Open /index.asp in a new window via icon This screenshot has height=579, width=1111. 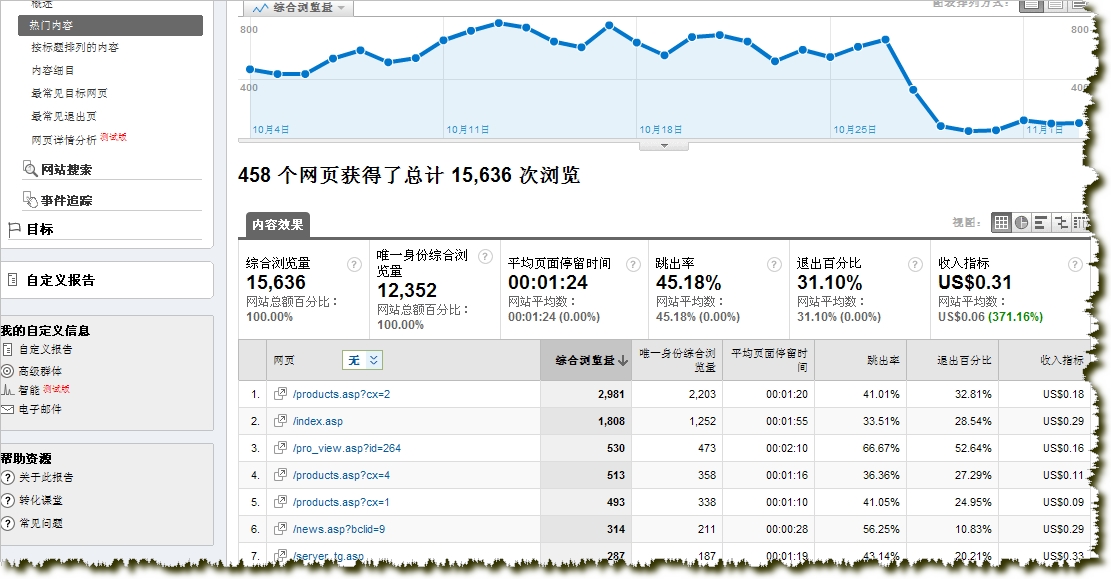tap(281, 421)
